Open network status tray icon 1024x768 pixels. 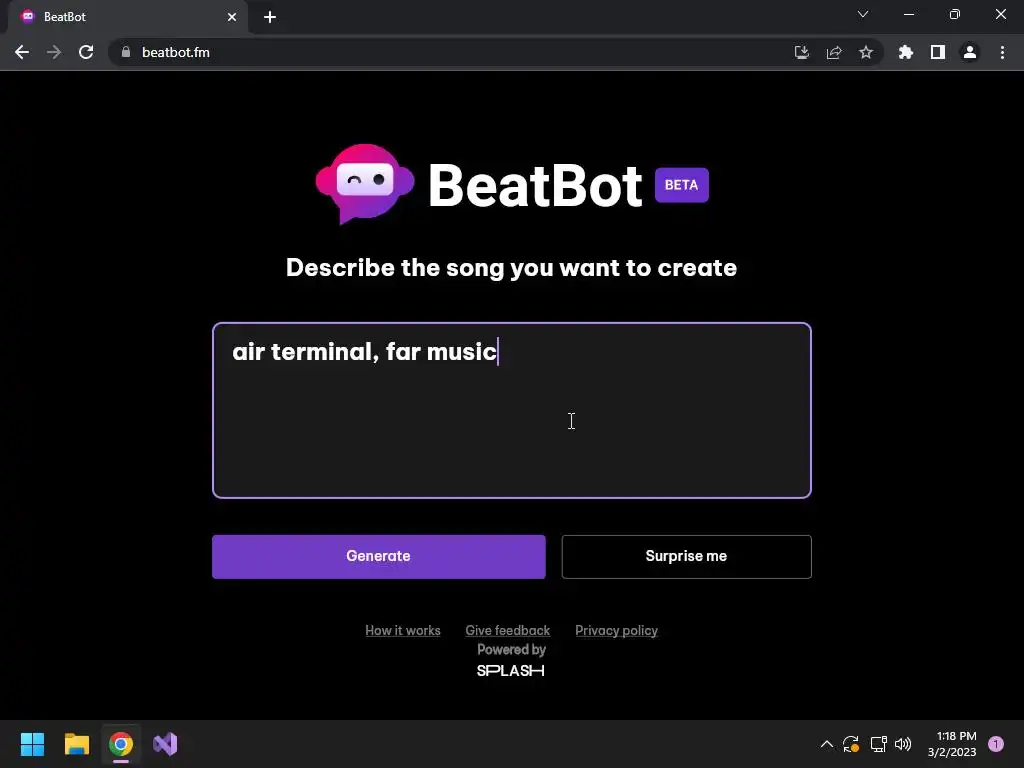click(x=878, y=744)
